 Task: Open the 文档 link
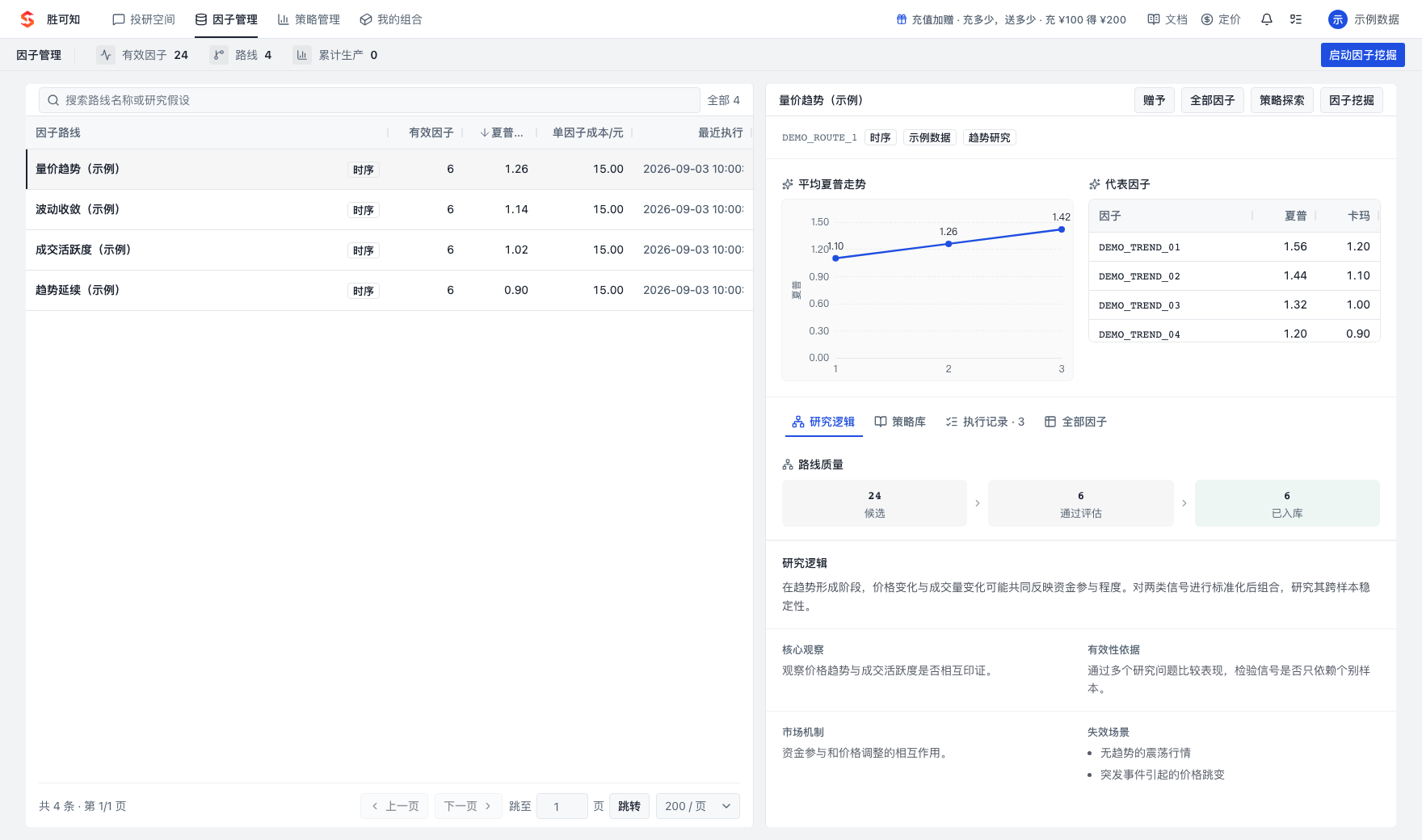1167,19
